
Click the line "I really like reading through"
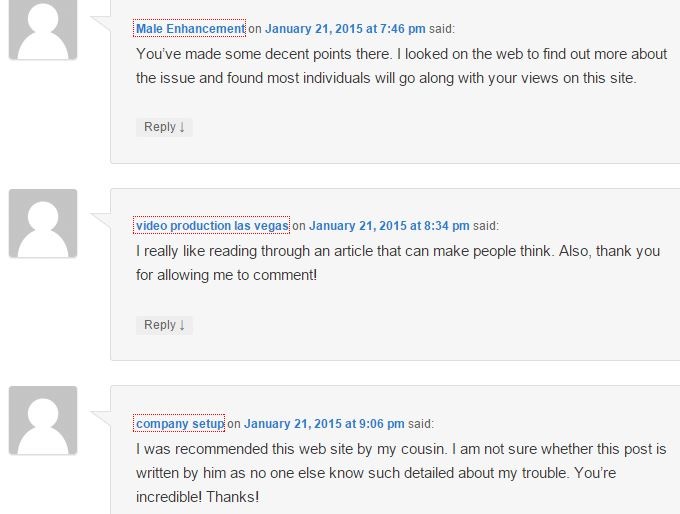click(398, 251)
